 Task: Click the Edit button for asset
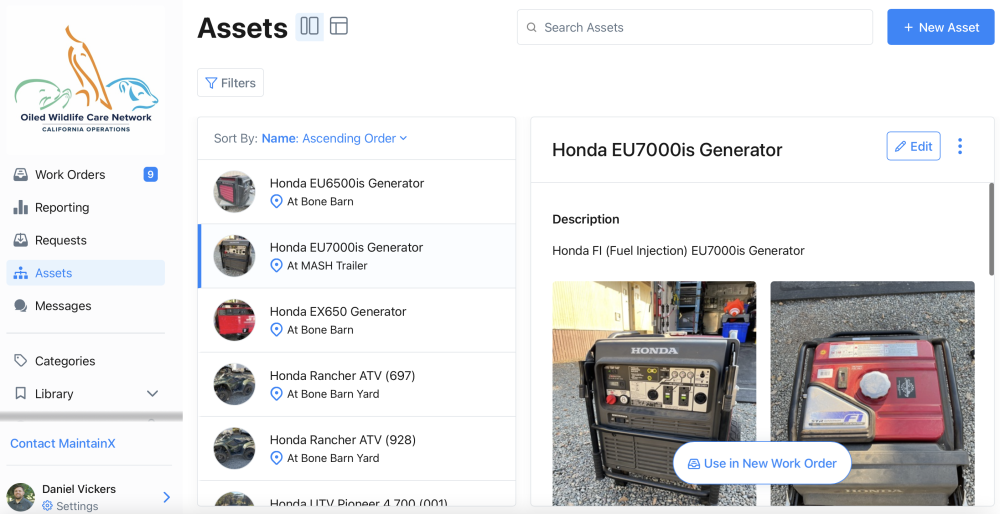pos(913,146)
